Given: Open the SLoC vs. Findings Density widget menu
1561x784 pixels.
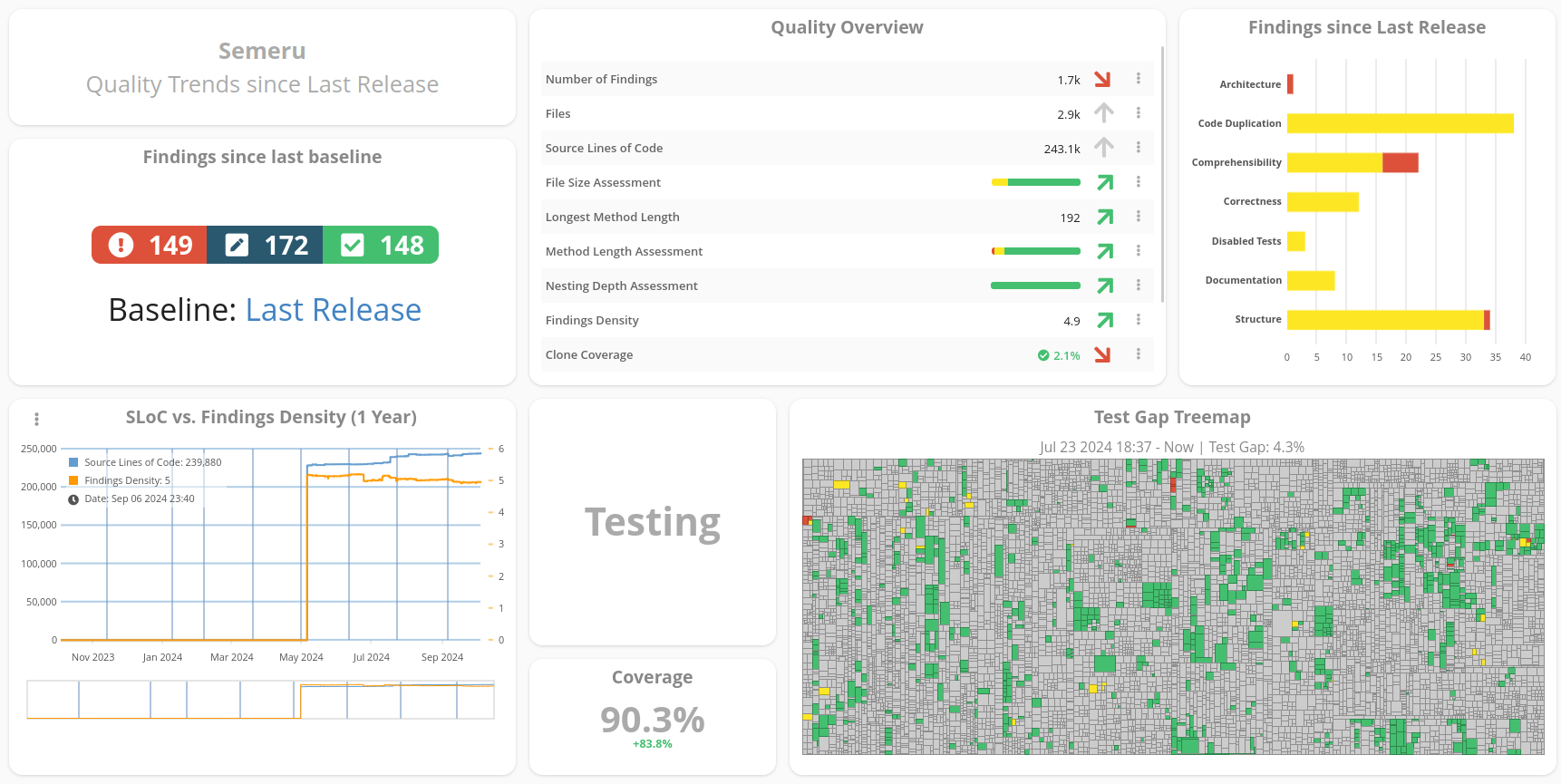Looking at the screenshot, I should point(36,419).
